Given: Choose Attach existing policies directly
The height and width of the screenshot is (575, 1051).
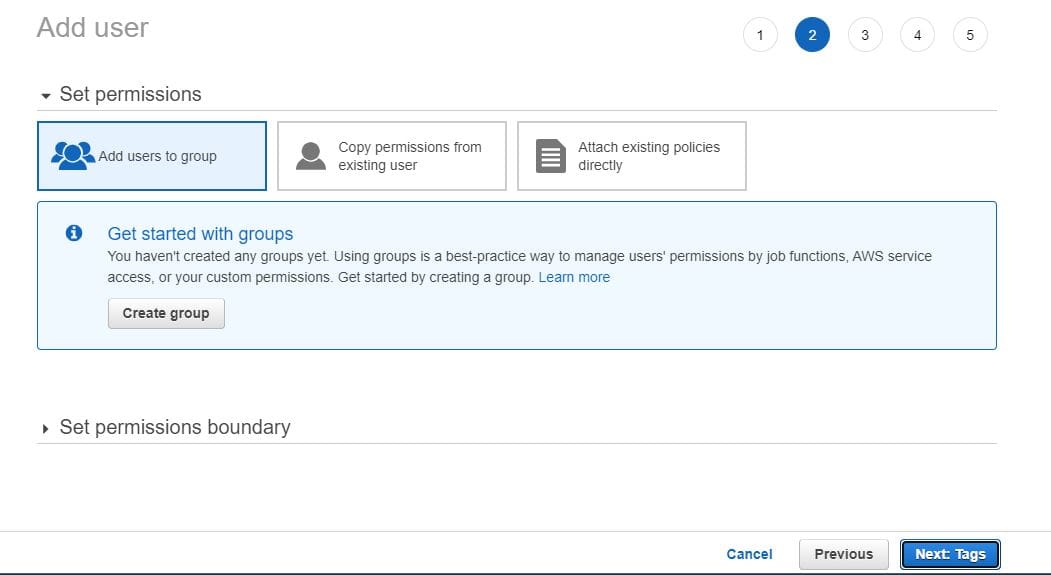Looking at the screenshot, I should [x=632, y=156].
